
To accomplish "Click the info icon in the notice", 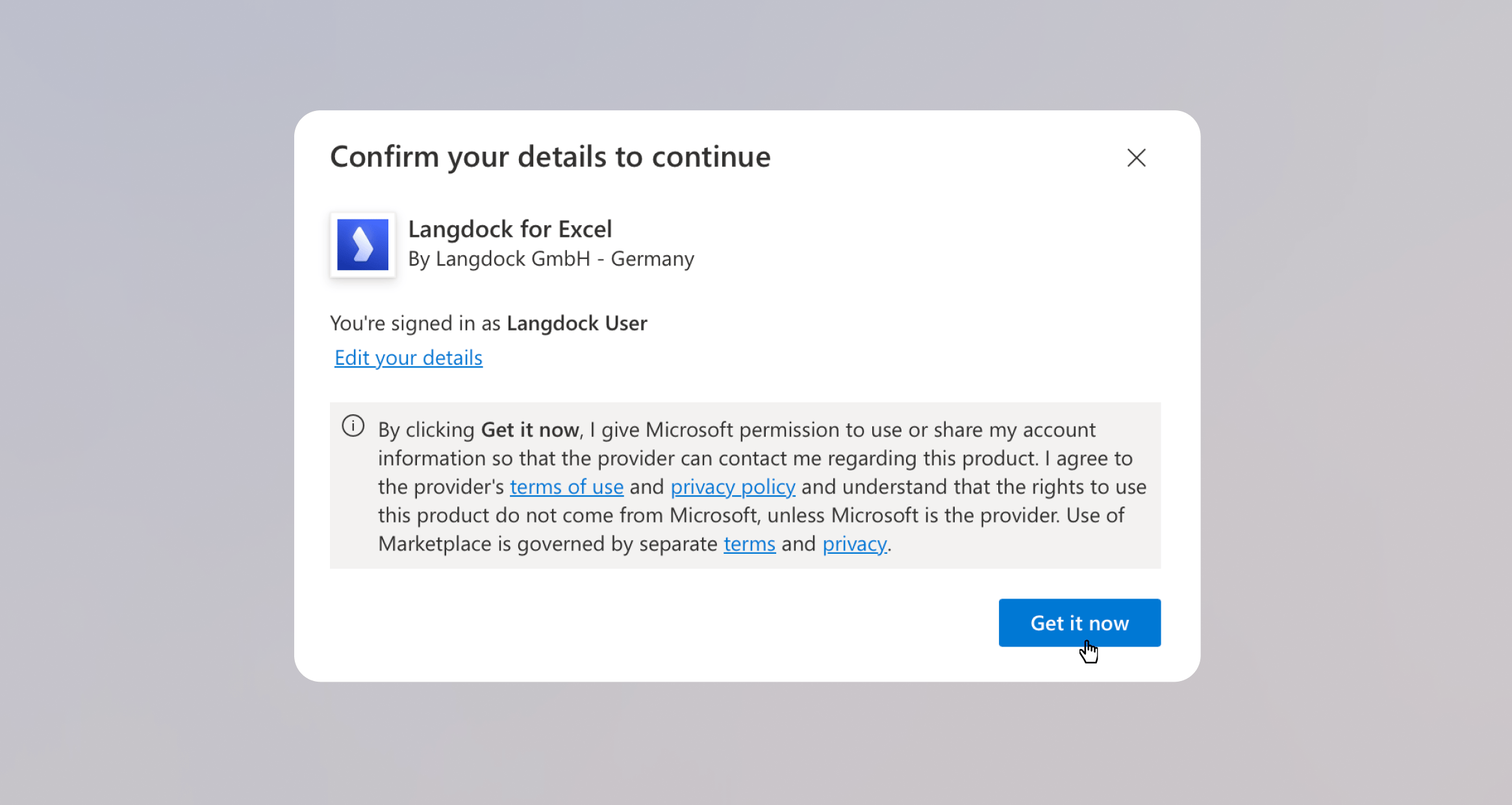I will click(353, 426).
